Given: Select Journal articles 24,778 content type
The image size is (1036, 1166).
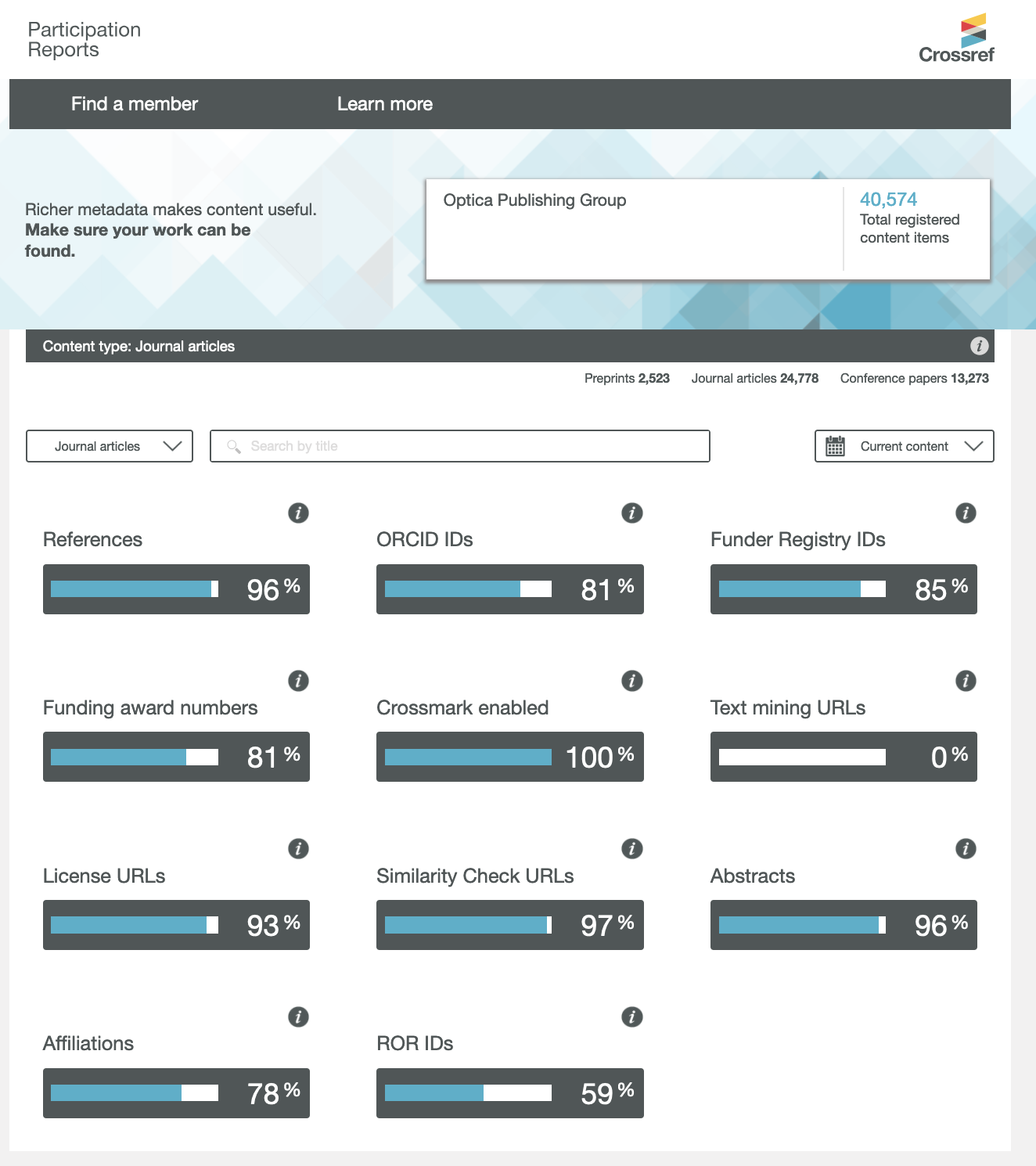Looking at the screenshot, I should (755, 378).
